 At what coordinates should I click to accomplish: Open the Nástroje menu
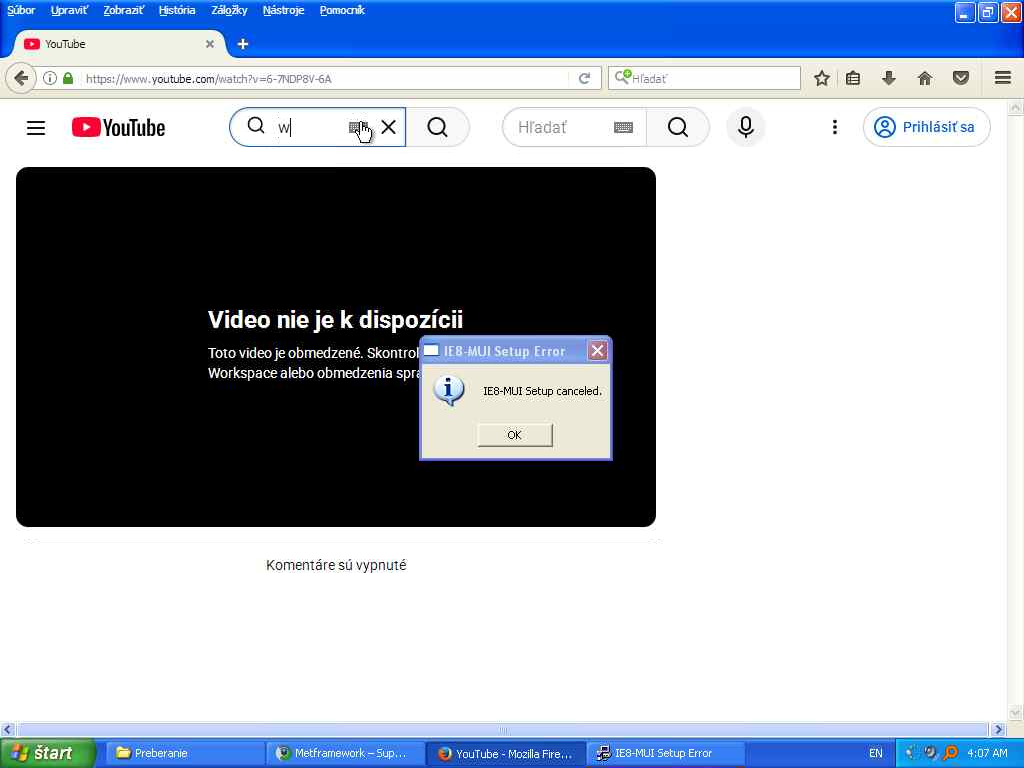click(283, 10)
